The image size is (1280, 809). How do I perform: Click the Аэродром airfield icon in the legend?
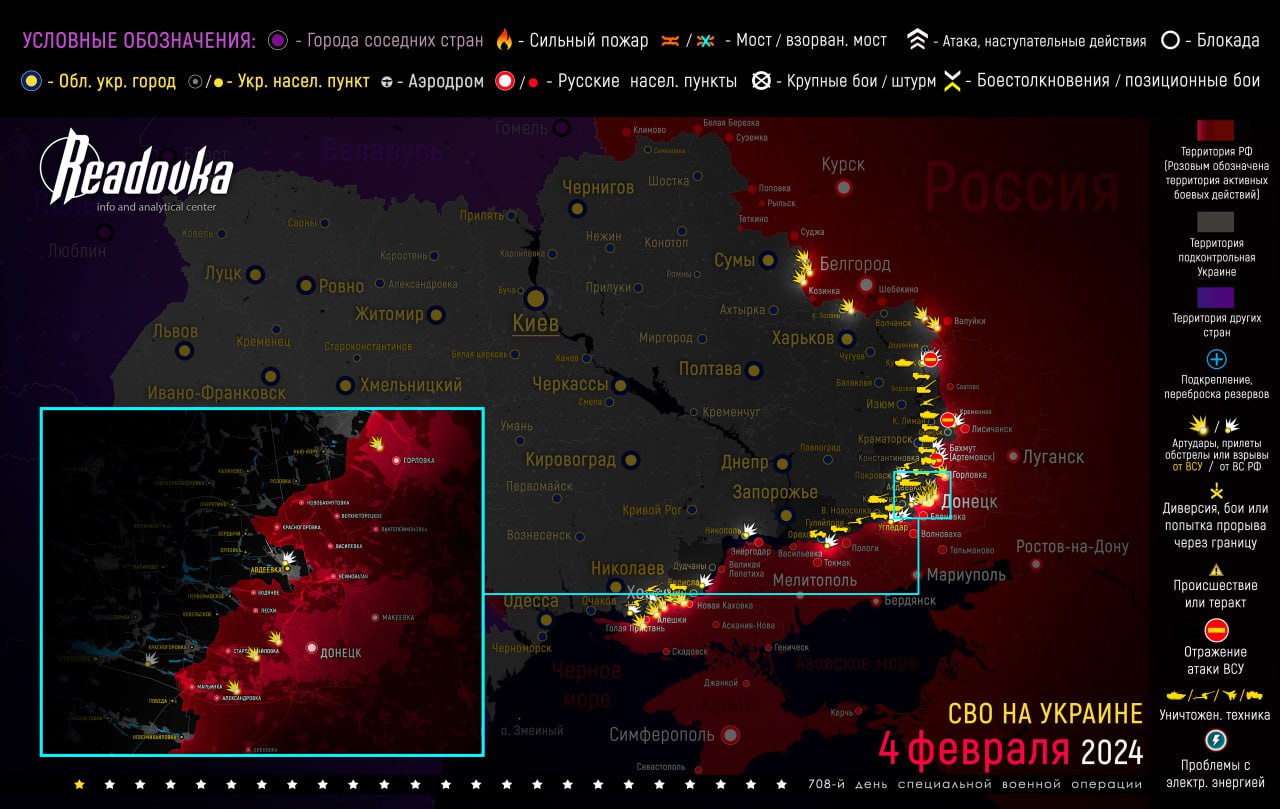pos(387,82)
